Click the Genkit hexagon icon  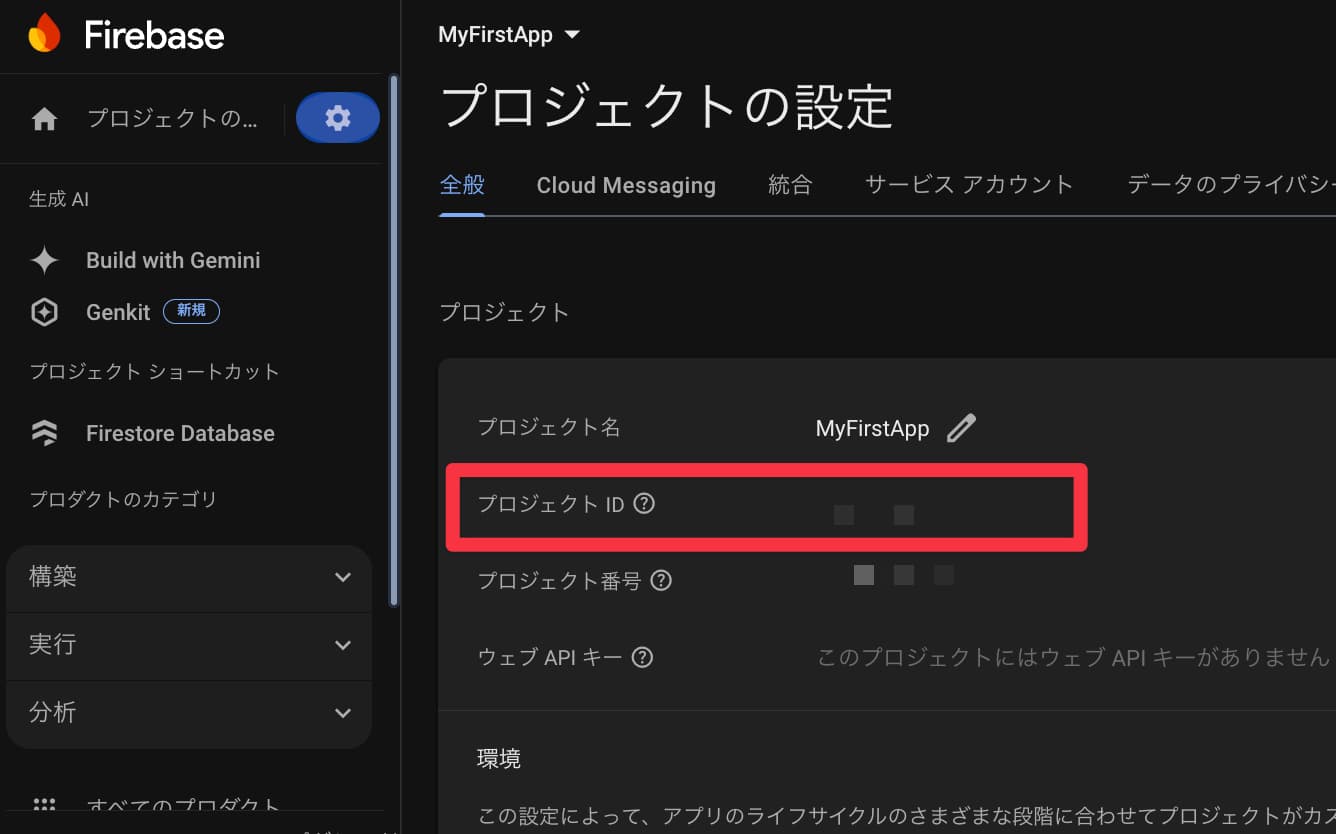44,312
